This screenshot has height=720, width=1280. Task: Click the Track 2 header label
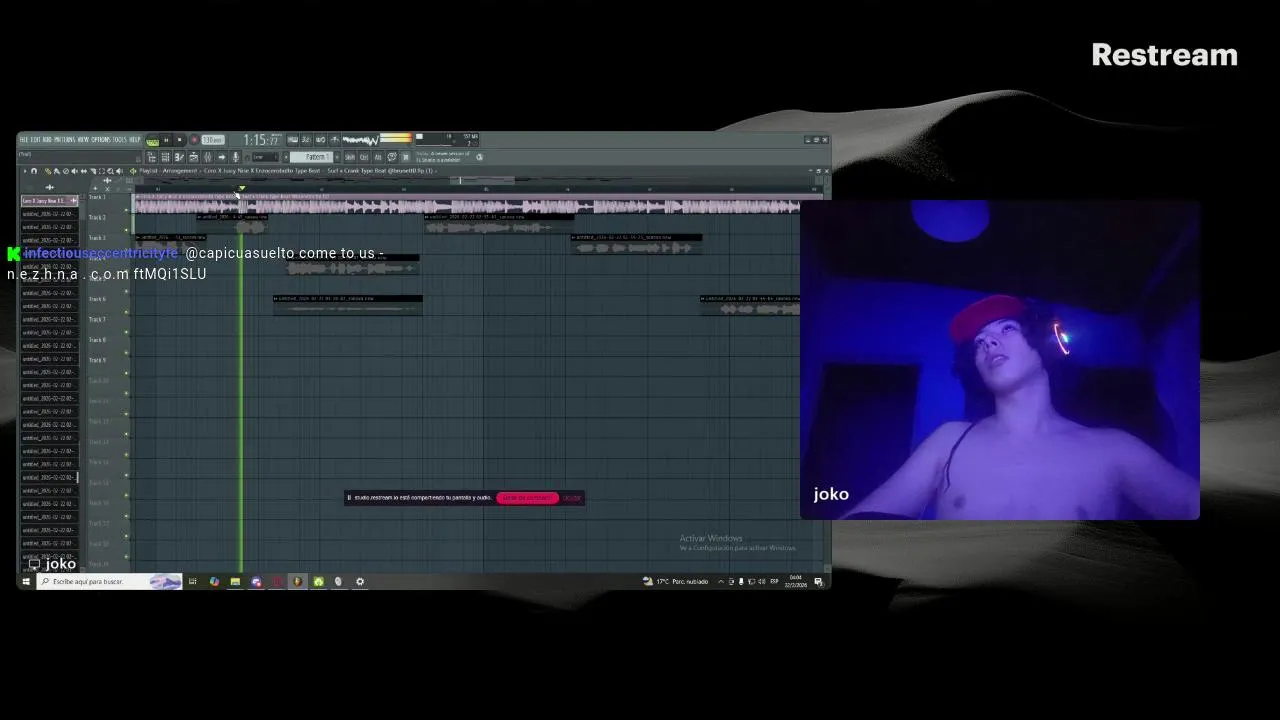click(97, 217)
